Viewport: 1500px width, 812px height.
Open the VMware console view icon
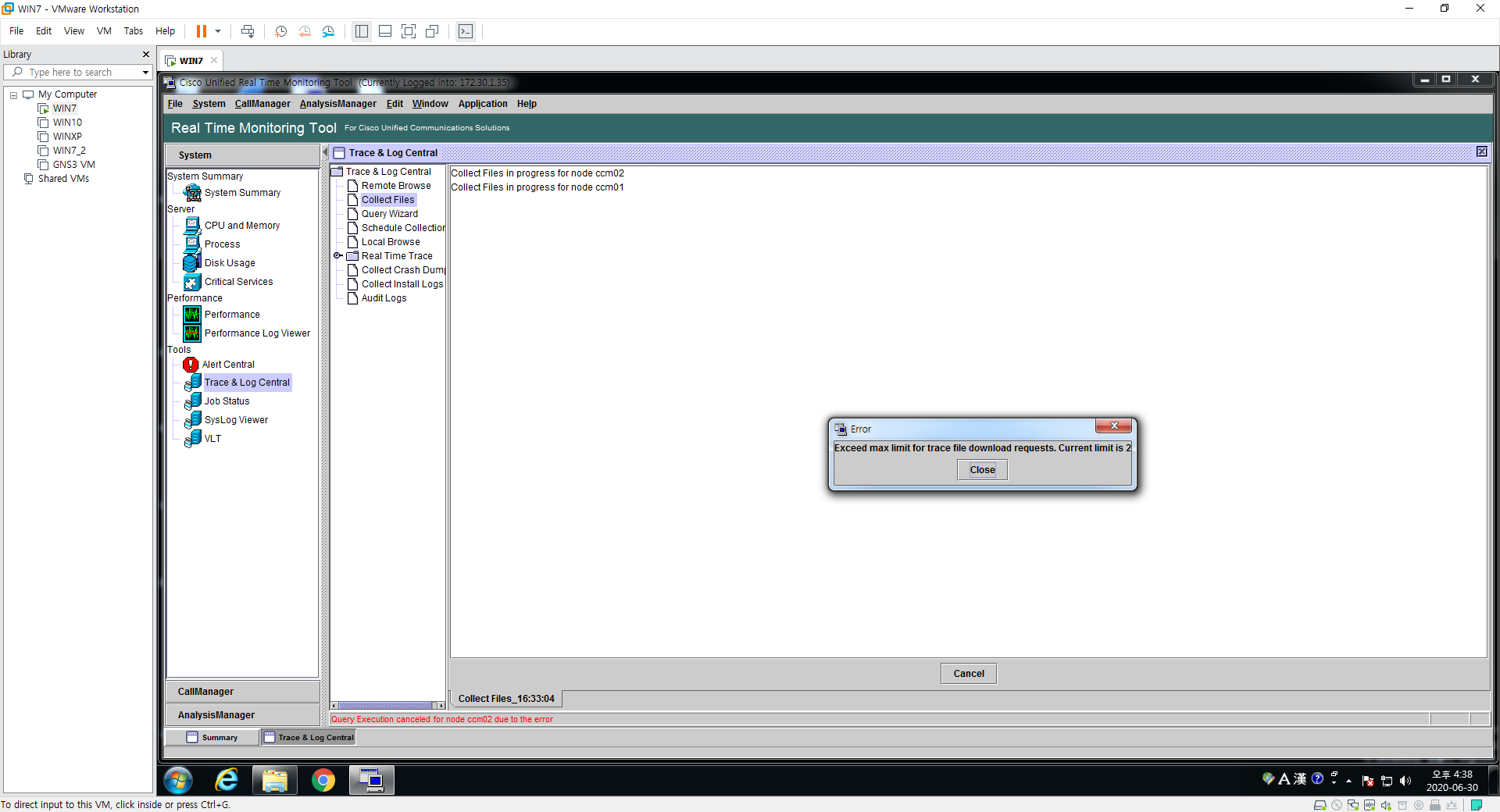(x=466, y=31)
